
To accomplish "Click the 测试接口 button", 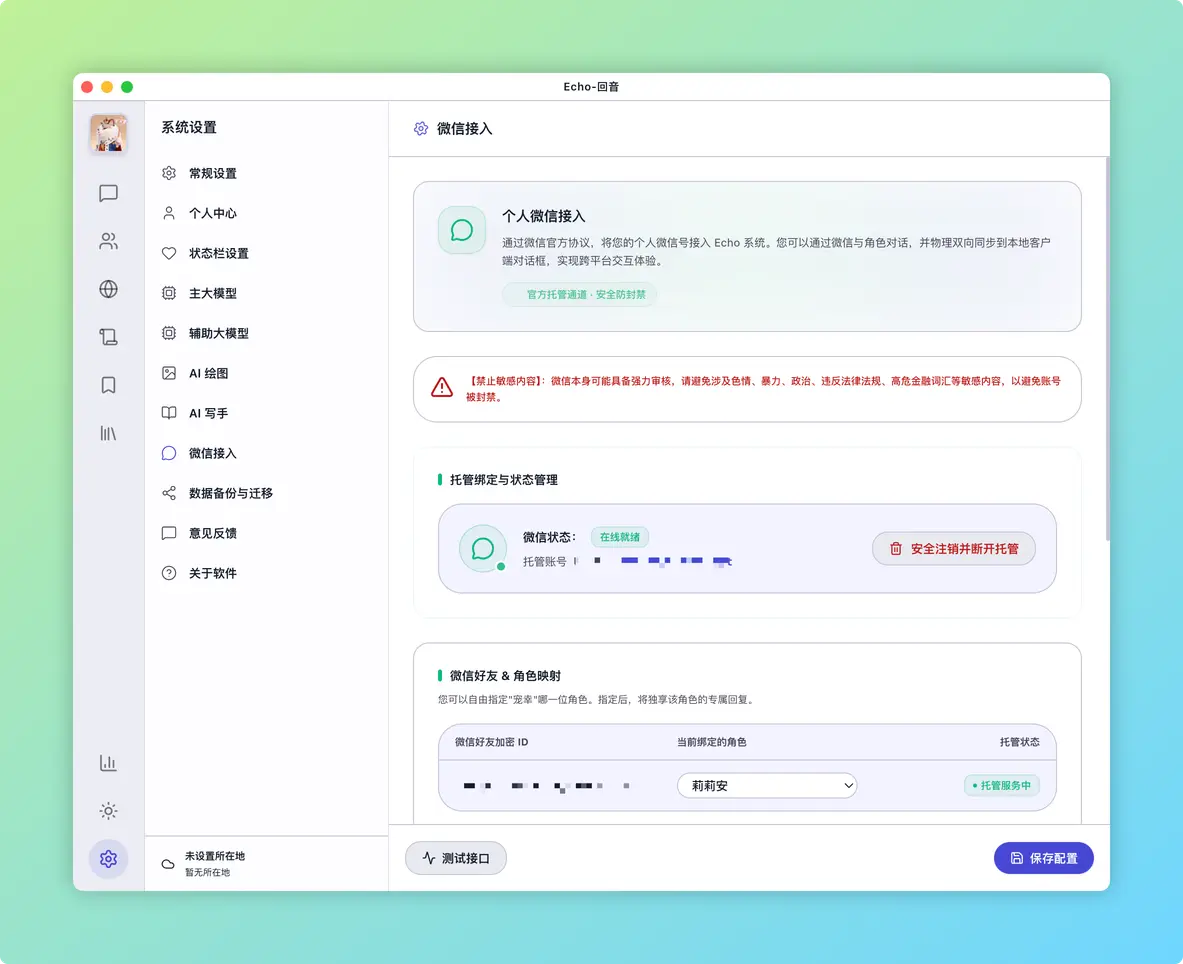I will tap(456, 858).
